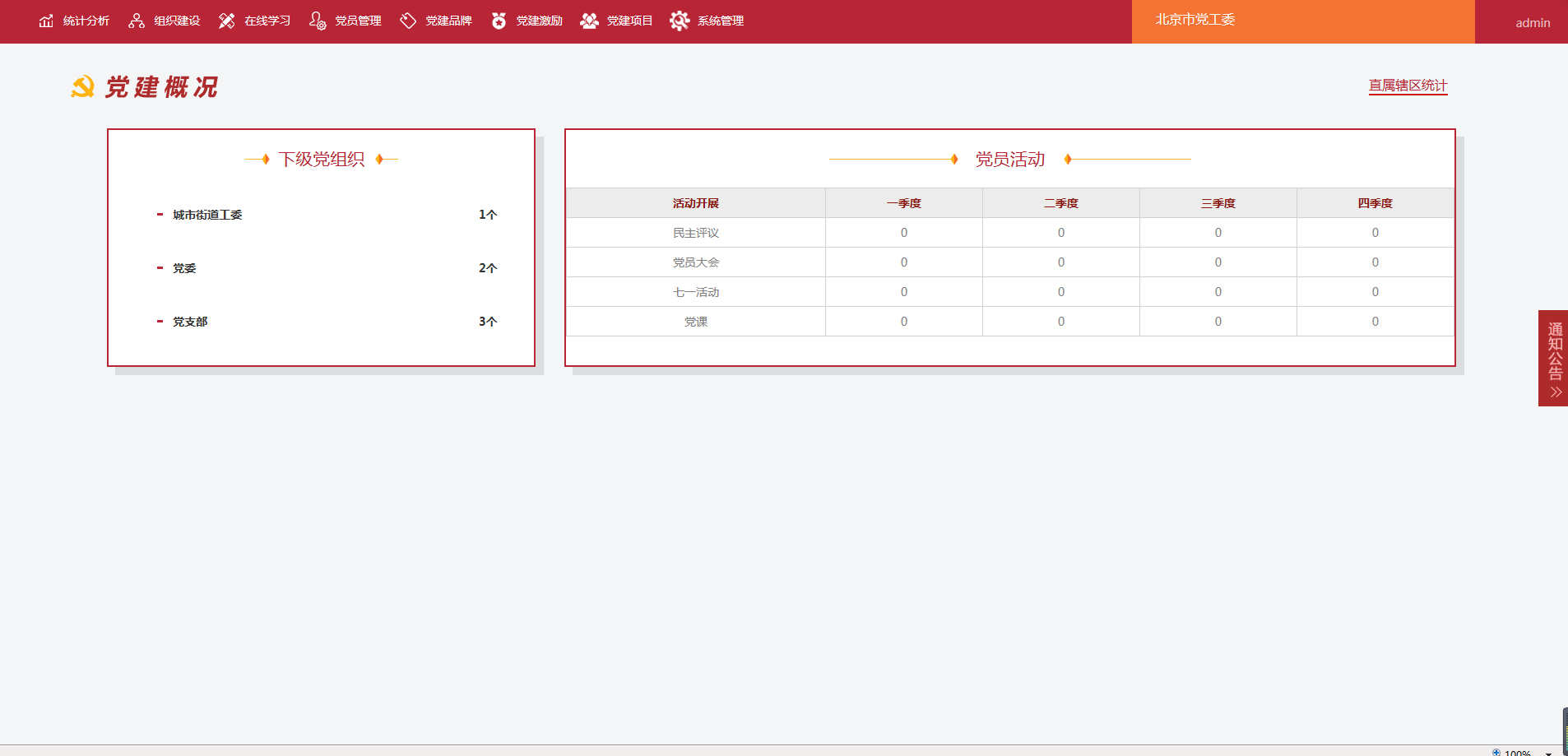Select the 北京市党工委 organization tab
The image size is (1568, 756).
[x=1303, y=21]
